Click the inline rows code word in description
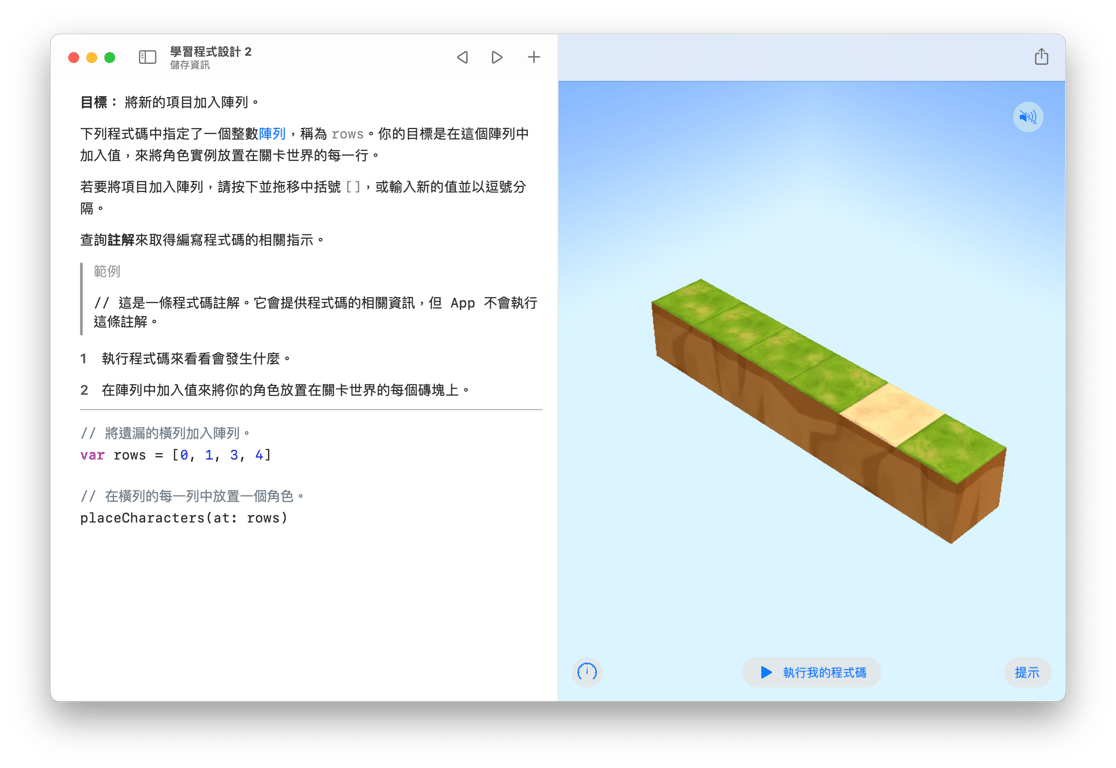This screenshot has width=1116, height=768. (347, 134)
